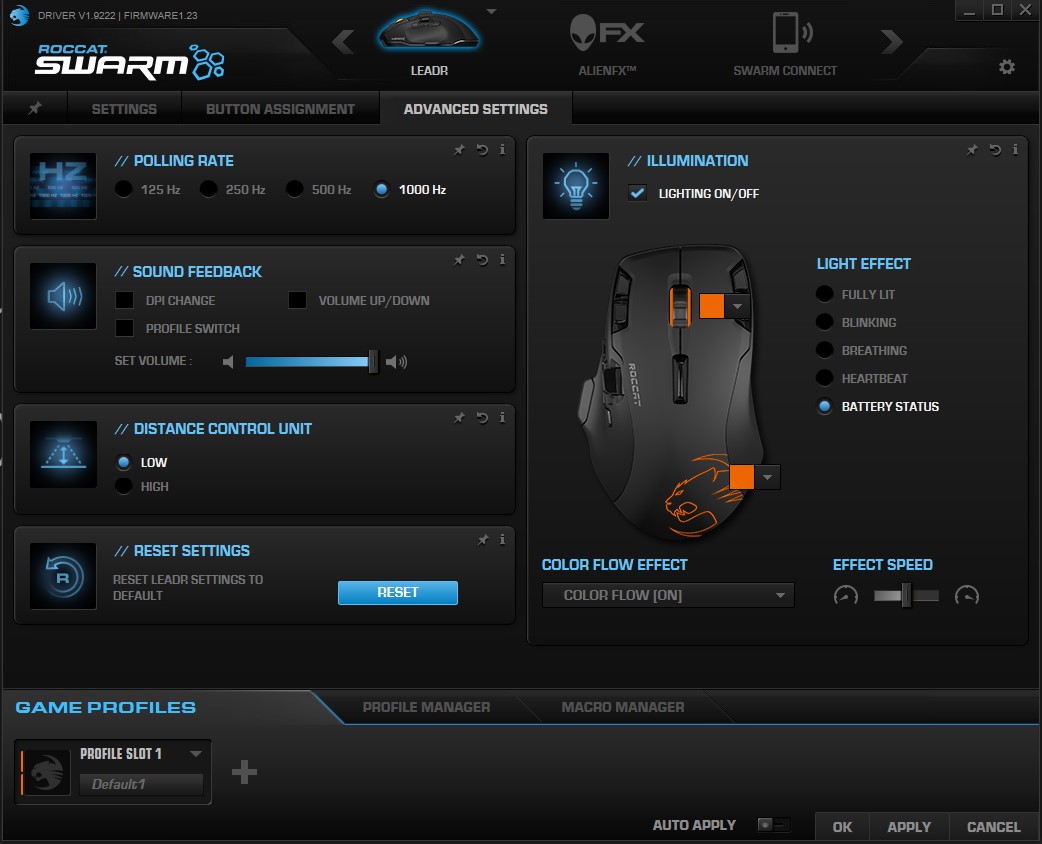Show info for the Sound Feedback panel
Screen dimensions: 1042x844
point(502,260)
